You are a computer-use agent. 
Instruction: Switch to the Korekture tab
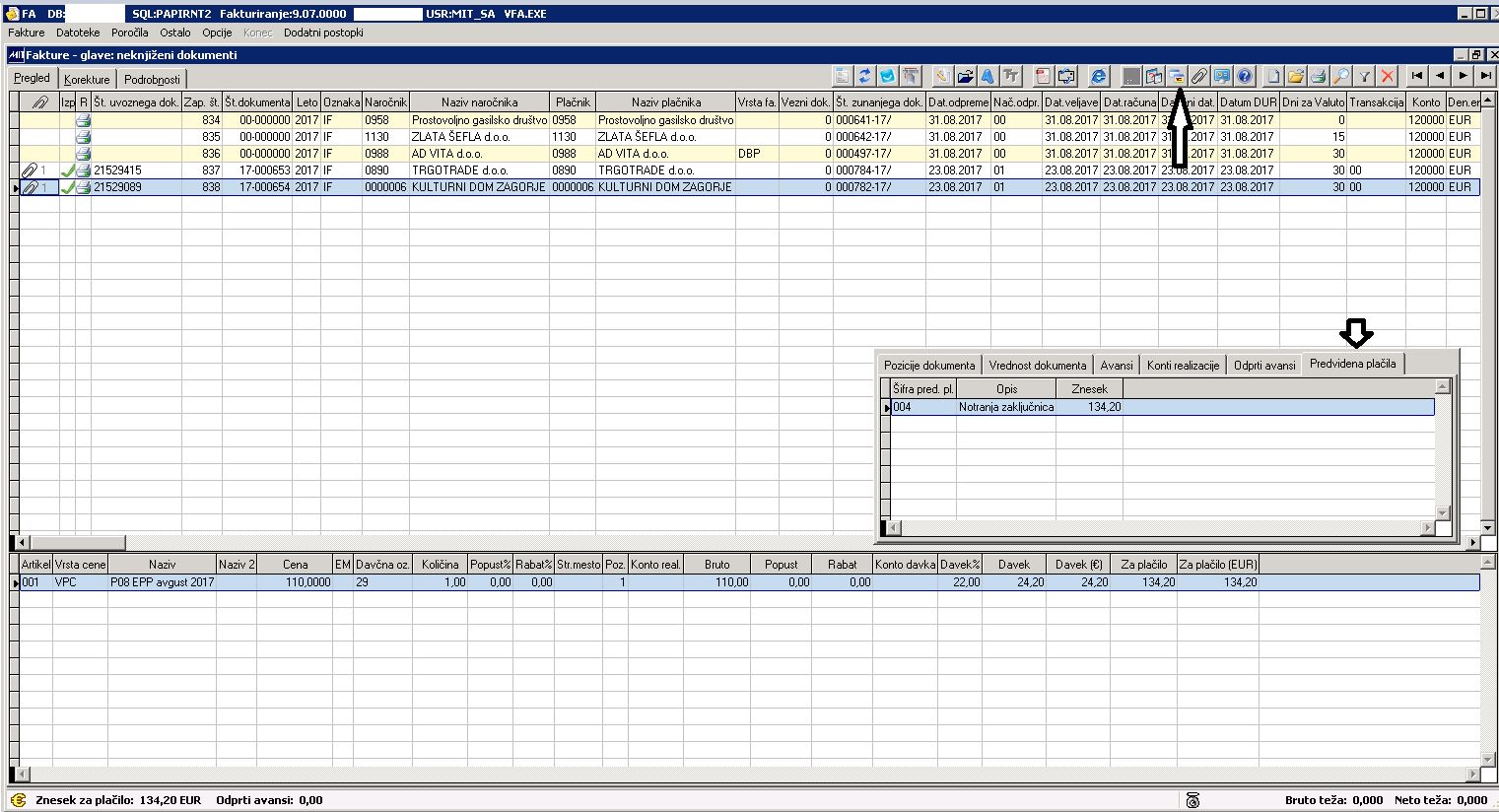coord(87,80)
